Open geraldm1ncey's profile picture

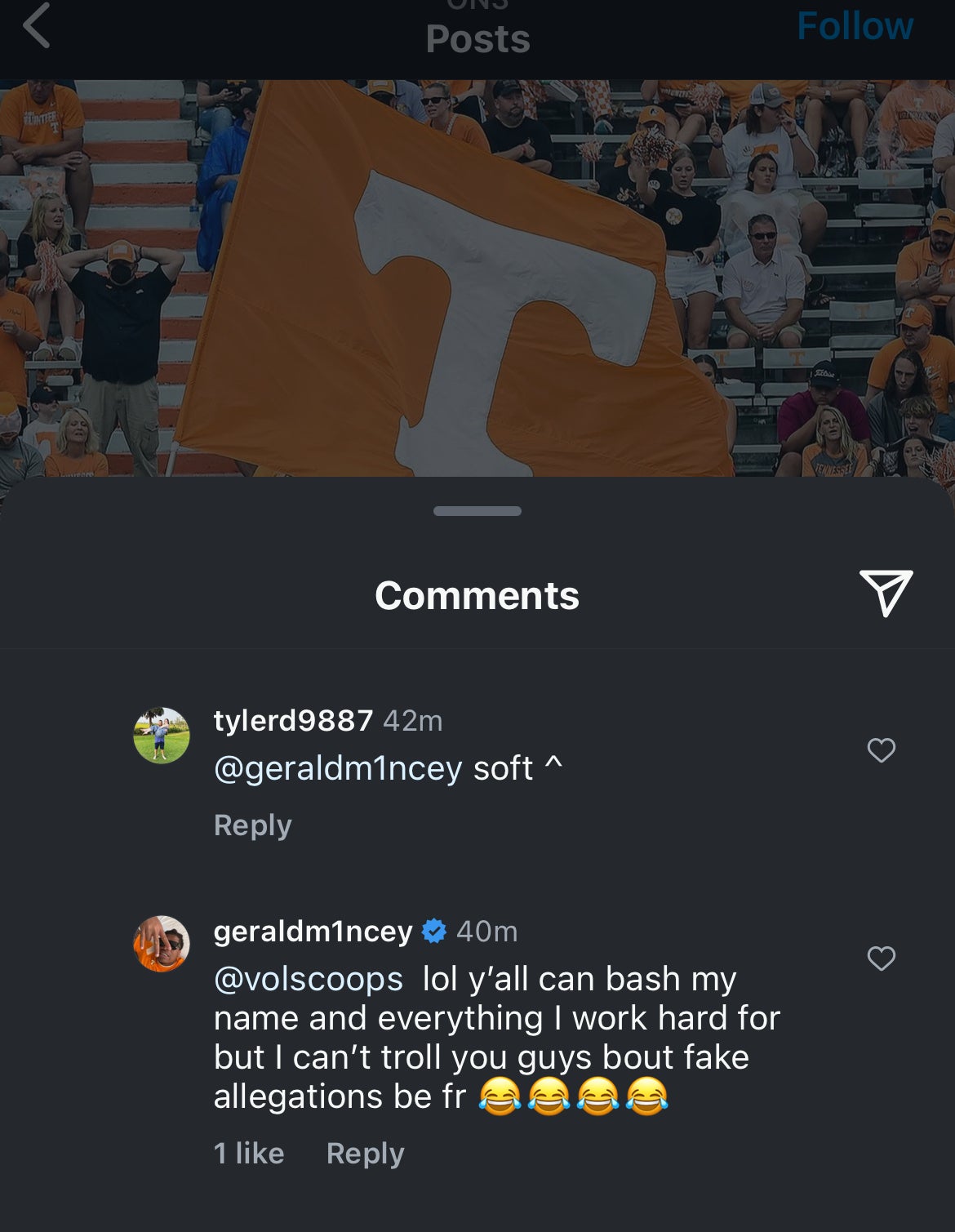point(162,944)
